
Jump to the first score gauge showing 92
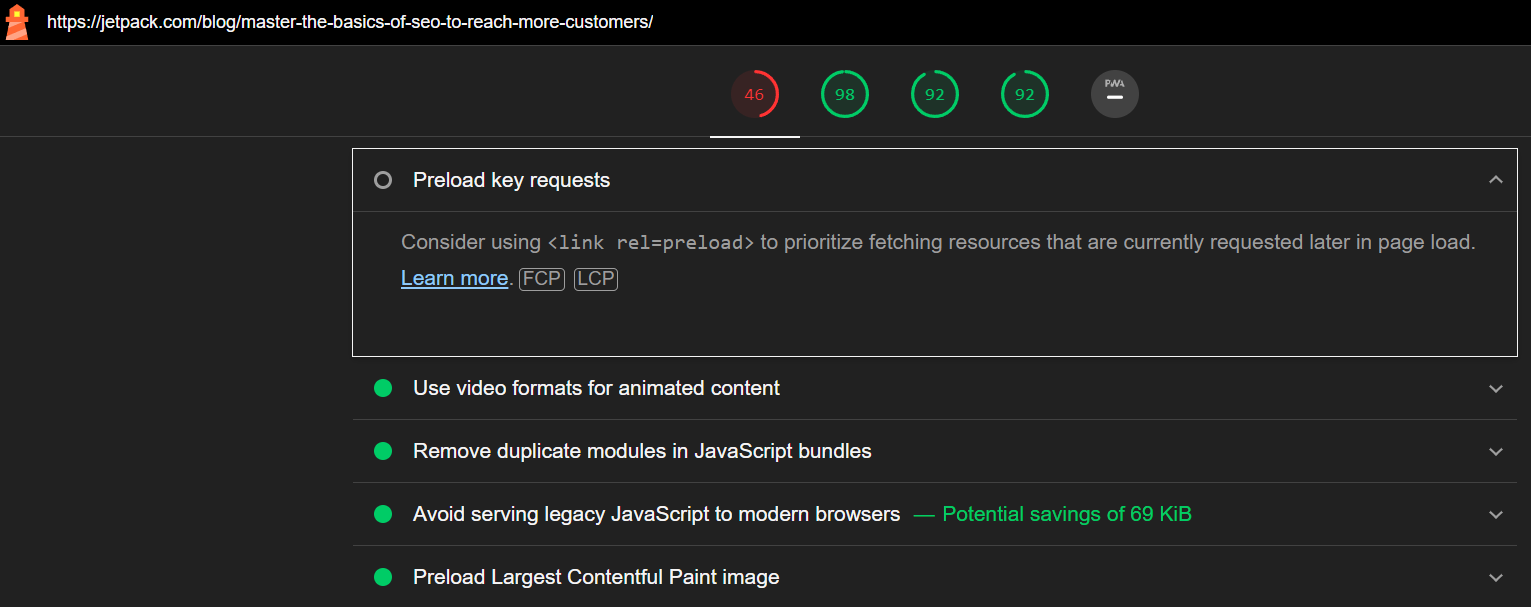935,95
